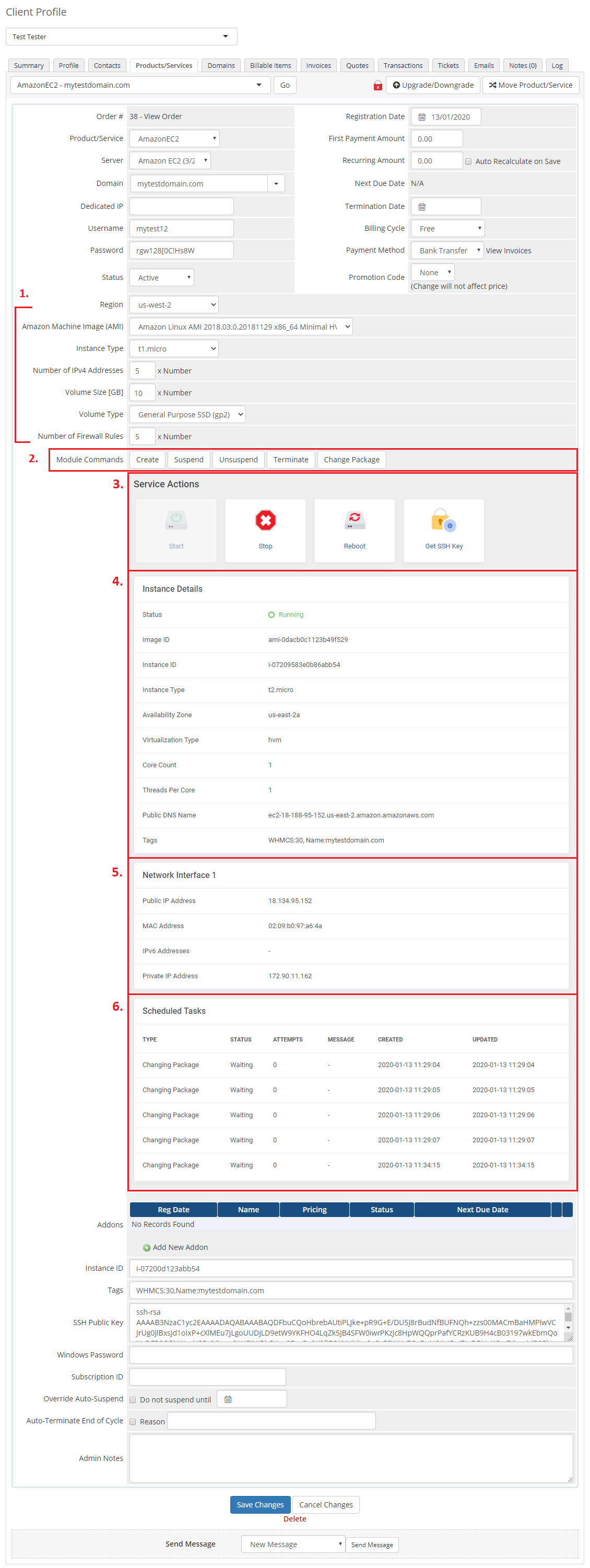Click into the Admin Notes text area
The image size is (590, 1568).
351,1458
